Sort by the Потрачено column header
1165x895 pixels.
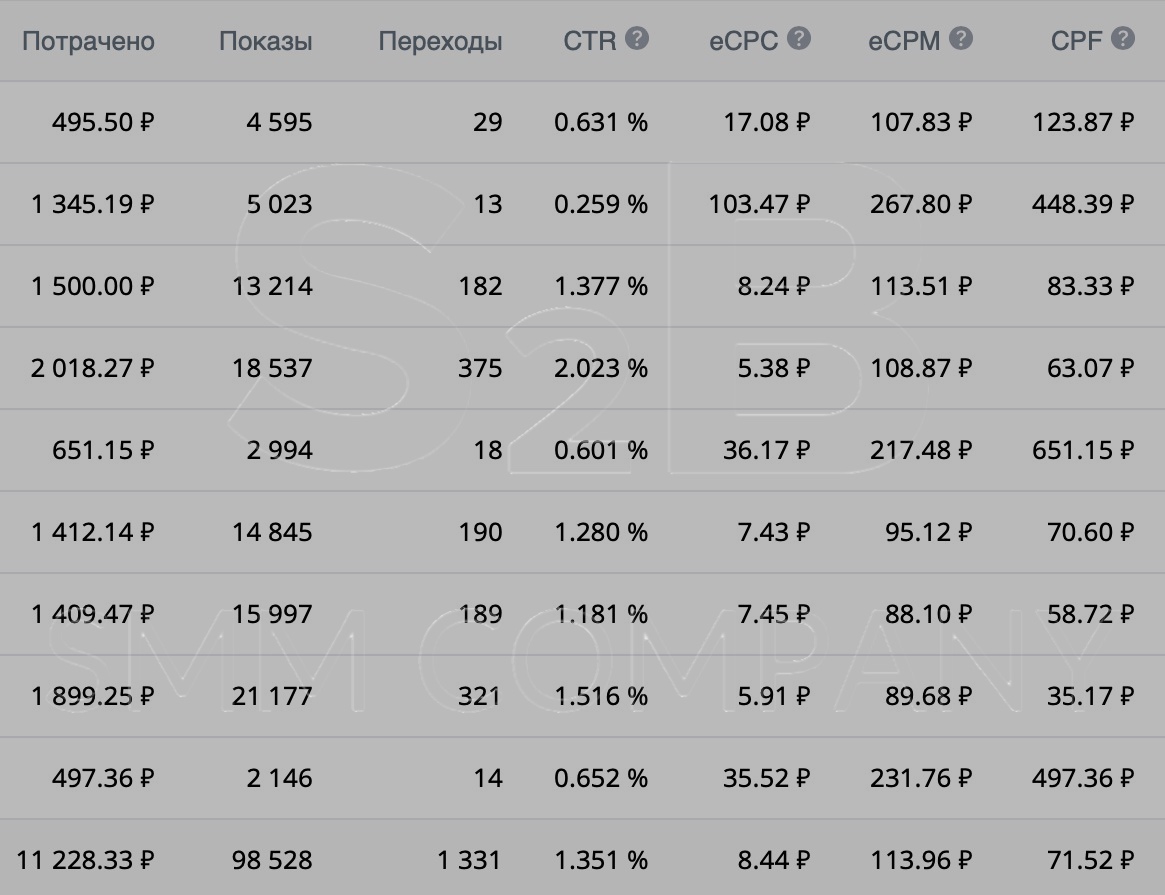pyautogui.click(x=88, y=41)
